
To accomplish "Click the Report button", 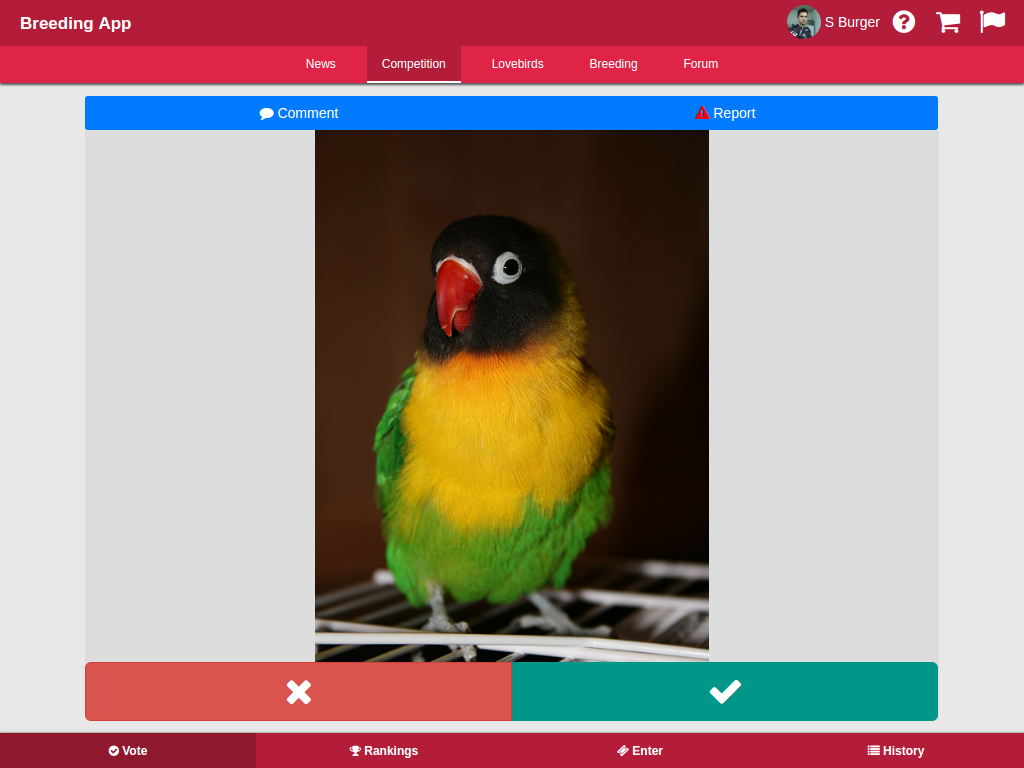I will pyautogui.click(x=725, y=113).
